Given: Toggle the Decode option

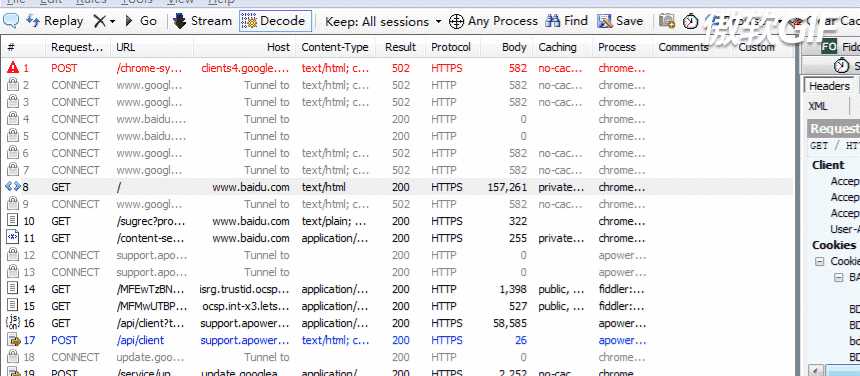Looking at the screenshot, I should (275, 21).
